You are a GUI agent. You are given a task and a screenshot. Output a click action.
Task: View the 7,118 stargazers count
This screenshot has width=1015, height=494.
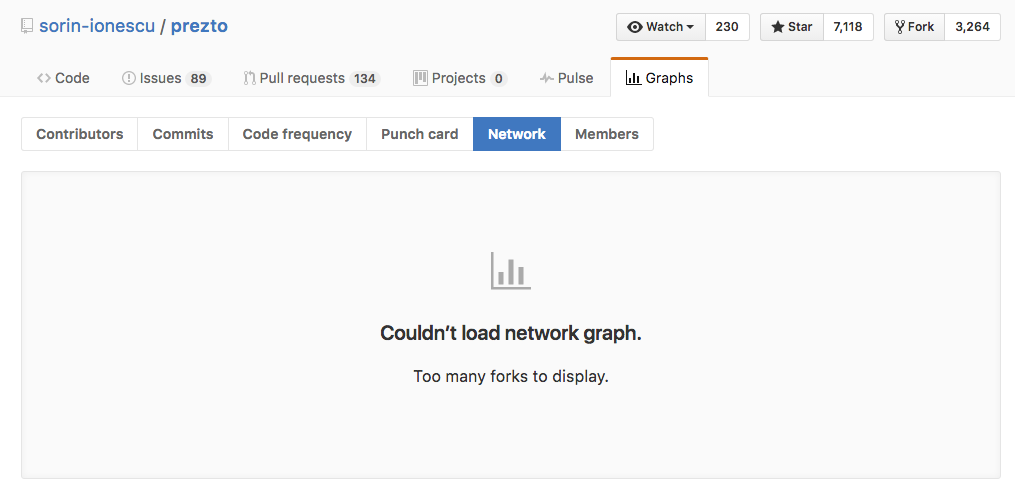coord(848,27)
